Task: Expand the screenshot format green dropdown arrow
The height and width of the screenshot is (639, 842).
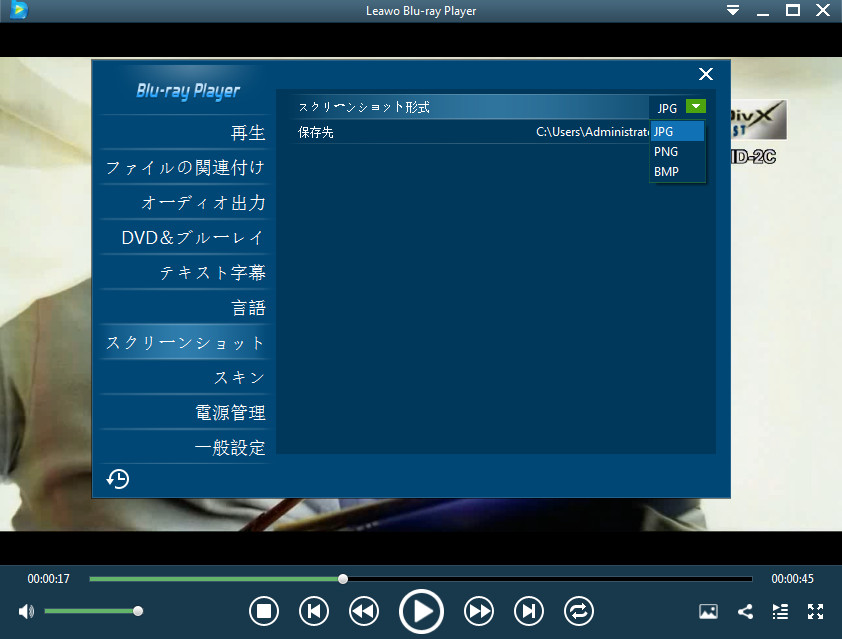Action: point(695,106)
